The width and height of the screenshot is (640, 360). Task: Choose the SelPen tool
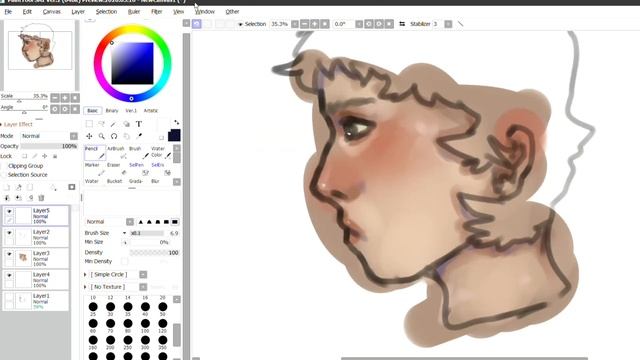pos(138,169)
